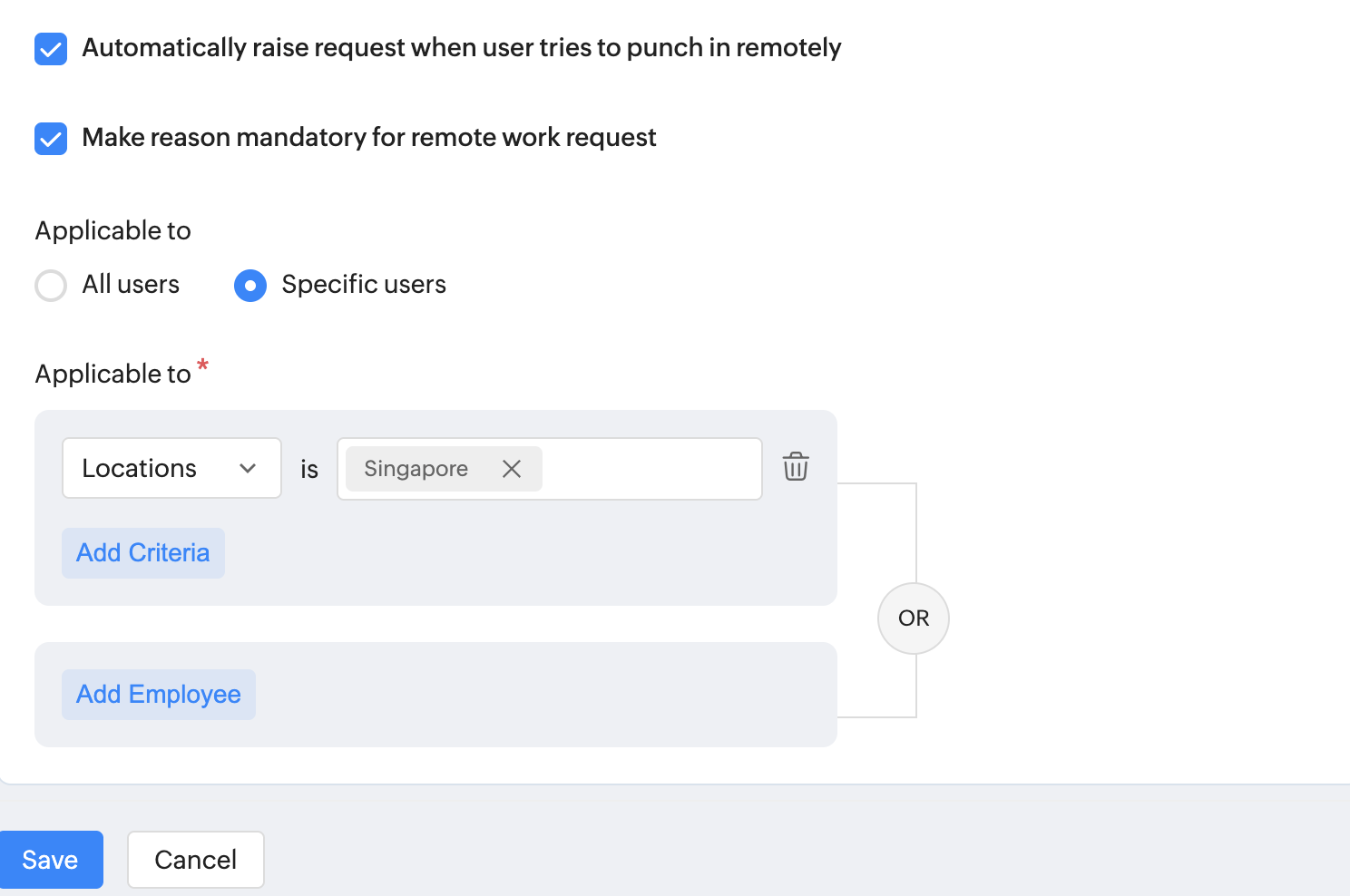
Task: Choose the Specific users radio button
Action: click(x=250, y=286)
